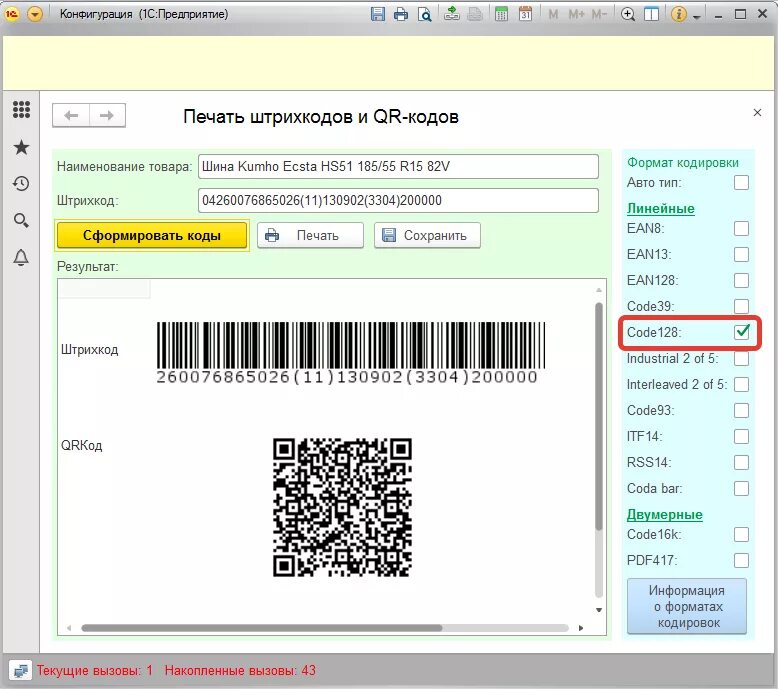Enable the Interleaved 2 of 5 checkbox

(741, 384)
